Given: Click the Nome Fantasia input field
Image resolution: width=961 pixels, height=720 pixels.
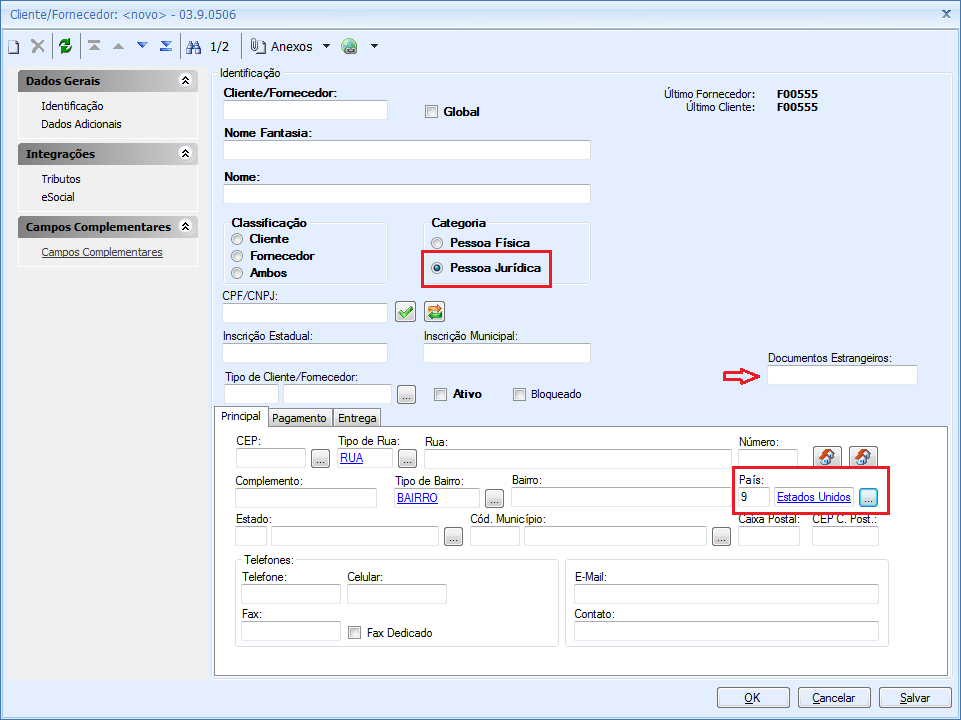Looking at the screenshot, I should click(407, 150).
